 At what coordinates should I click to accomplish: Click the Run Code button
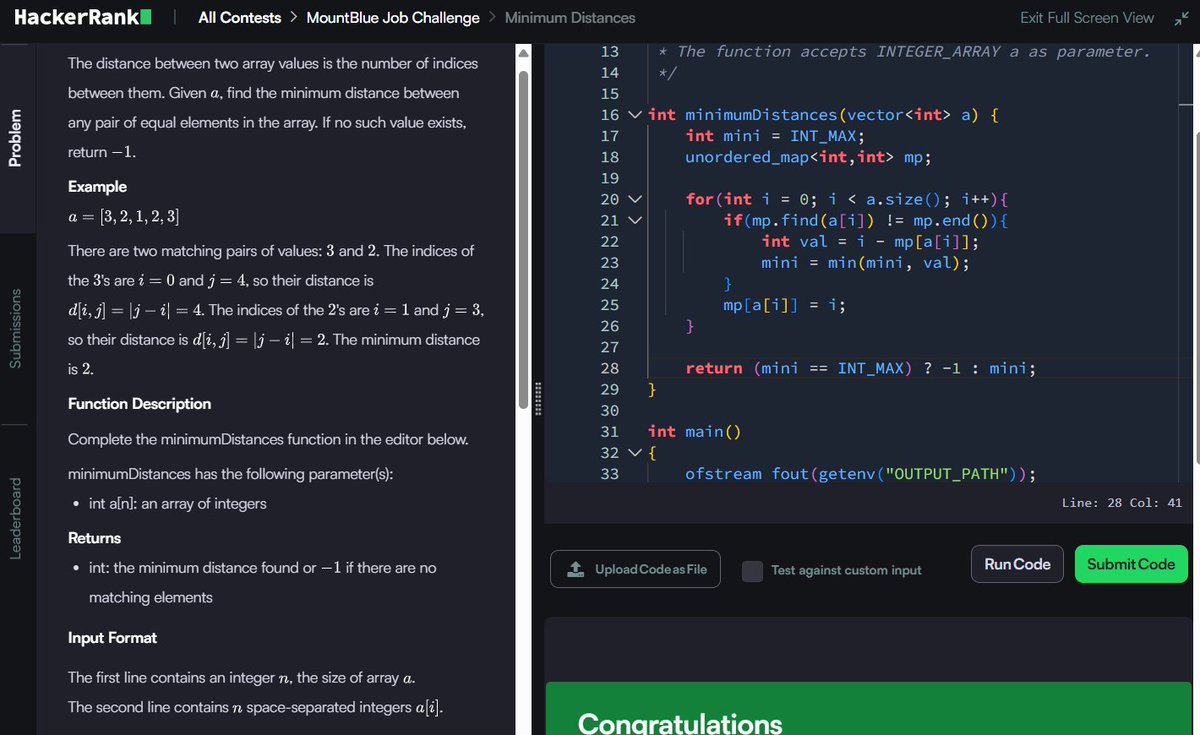1017,564
